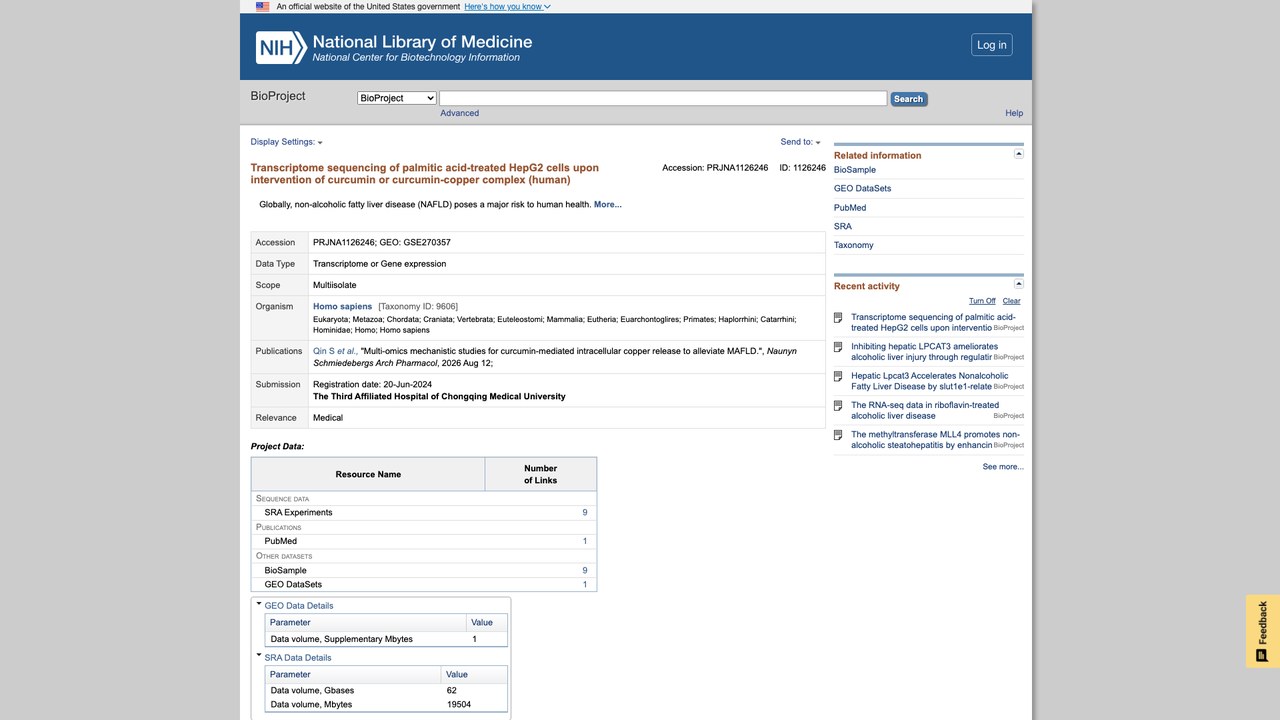Collapse the Related information panel
This screenshot has height=720, width=1280.
(1019, 154)
